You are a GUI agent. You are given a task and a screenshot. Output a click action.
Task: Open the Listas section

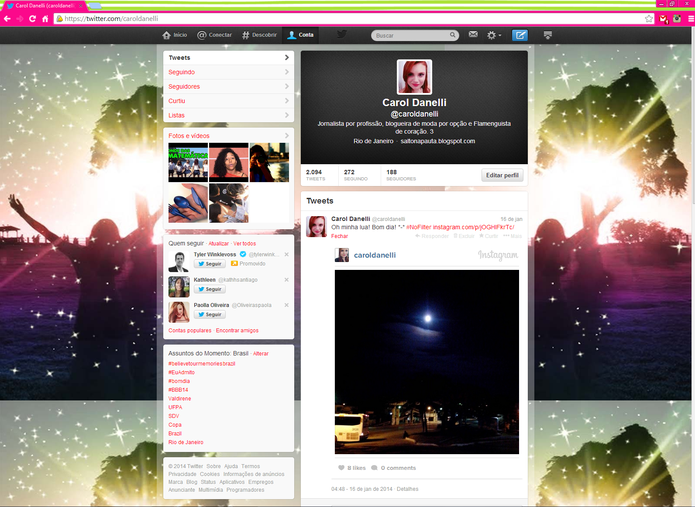(x=229, y=115)
